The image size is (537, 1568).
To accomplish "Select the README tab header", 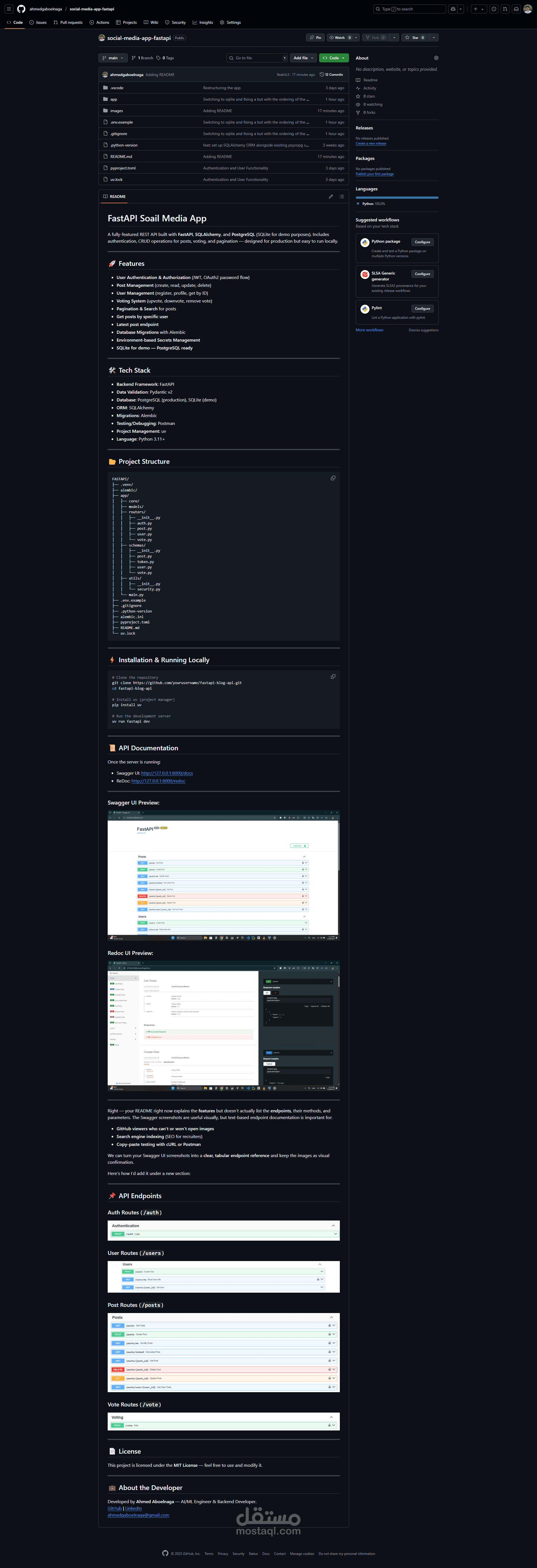I will tap(114, 197).
